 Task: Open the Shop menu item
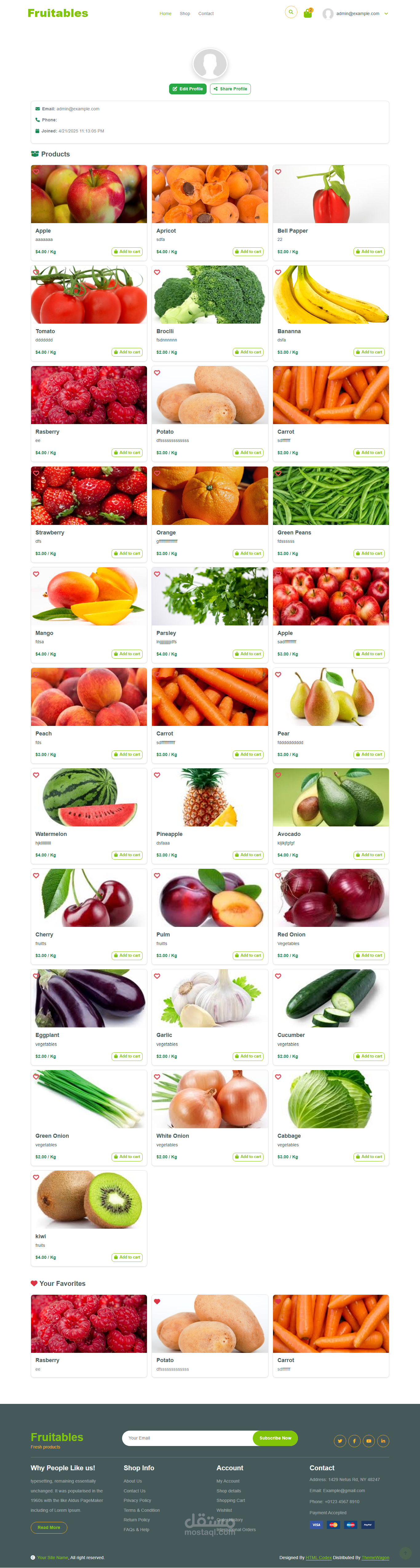185,14
